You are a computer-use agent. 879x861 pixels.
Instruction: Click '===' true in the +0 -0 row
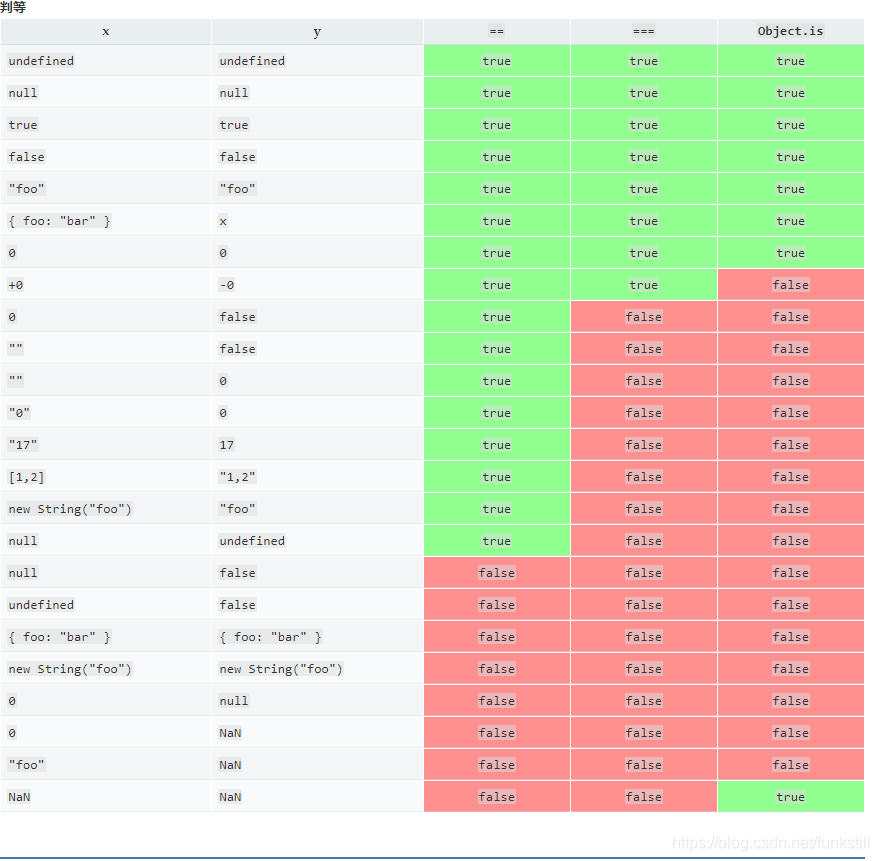644,285
